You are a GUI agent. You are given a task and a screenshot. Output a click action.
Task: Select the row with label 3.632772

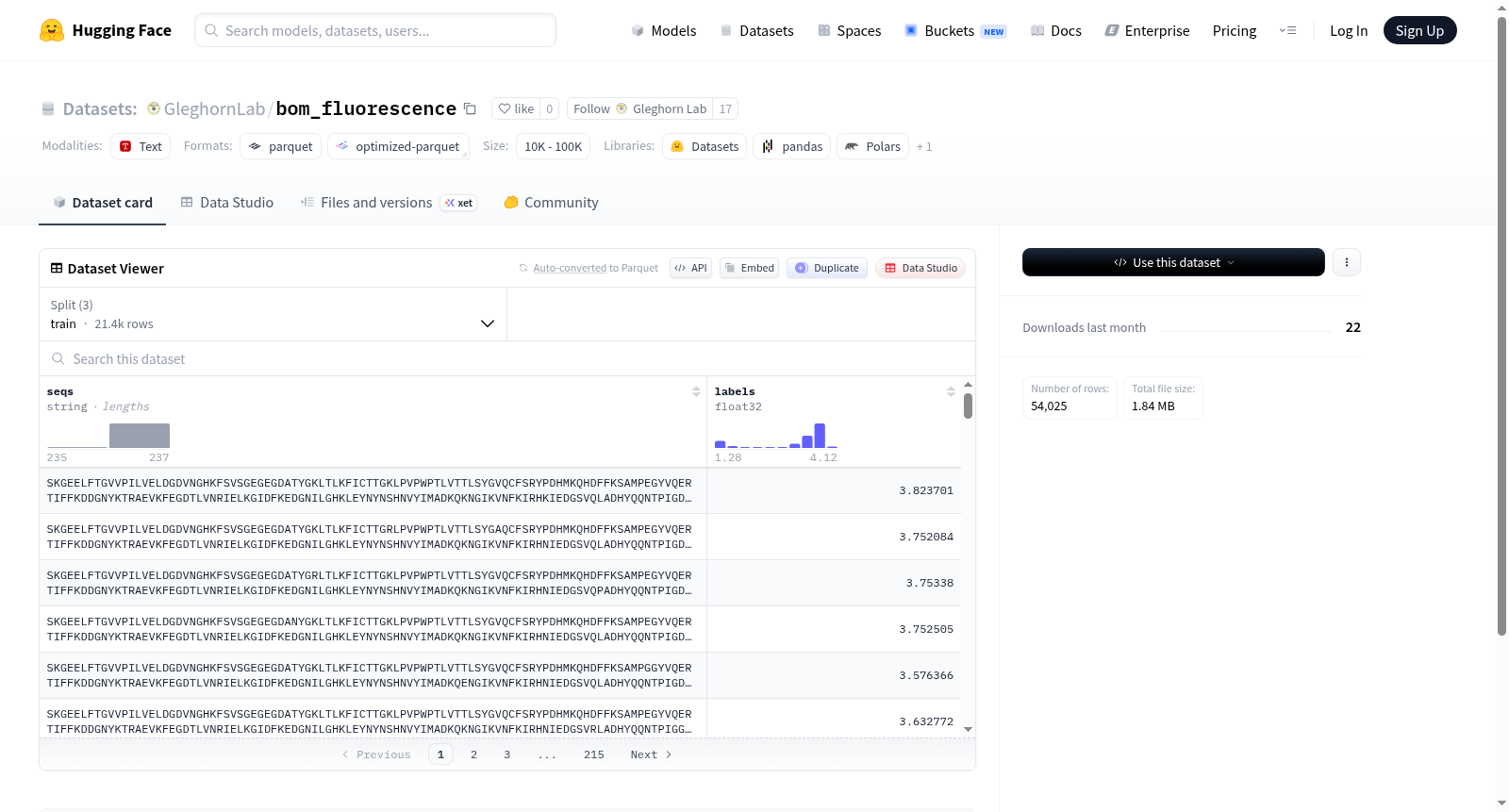[x=500, y=719]
